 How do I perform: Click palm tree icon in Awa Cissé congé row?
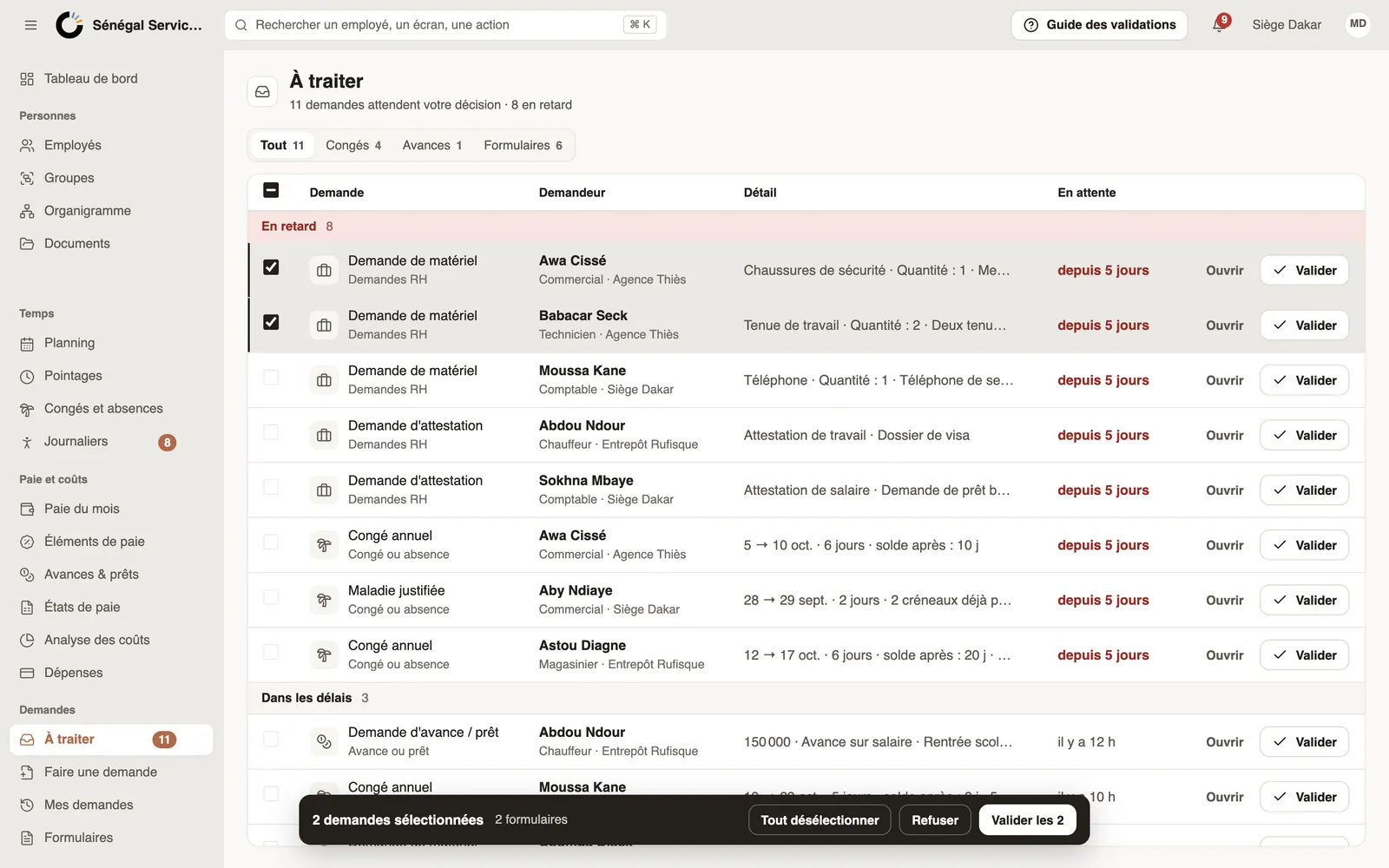click(324, 545)
